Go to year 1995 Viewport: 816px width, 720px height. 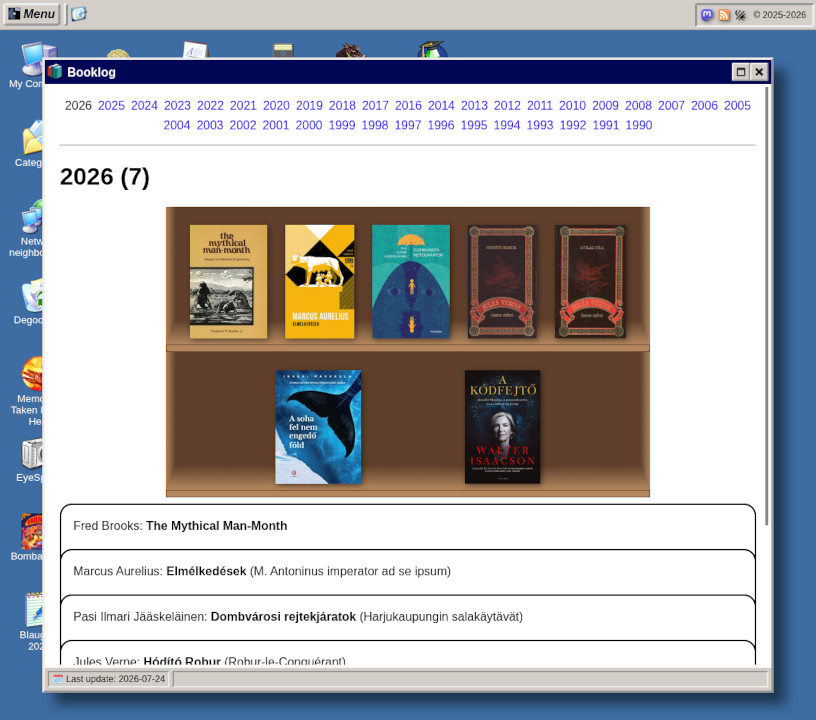(474, 125)
